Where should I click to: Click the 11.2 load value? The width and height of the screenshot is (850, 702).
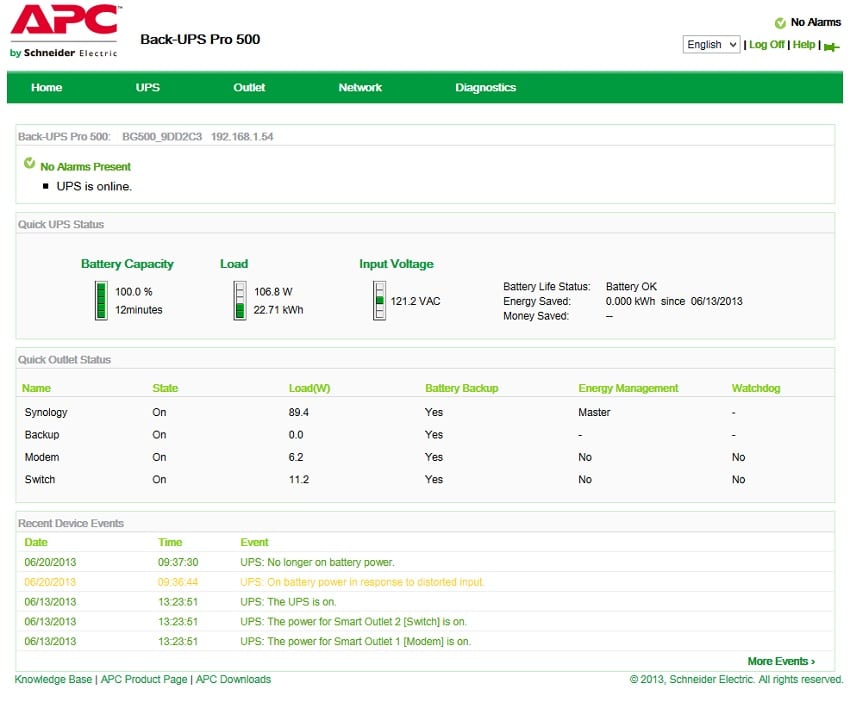pos(299,479)
